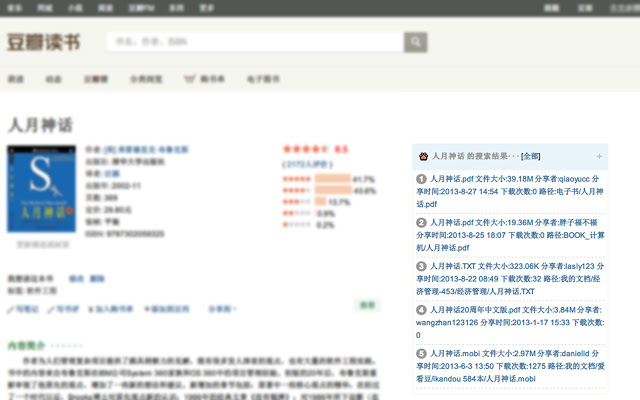Viewport: 640px width, 400px height.
Task: Click the paw icon in search results header
Action: (423, 156)
